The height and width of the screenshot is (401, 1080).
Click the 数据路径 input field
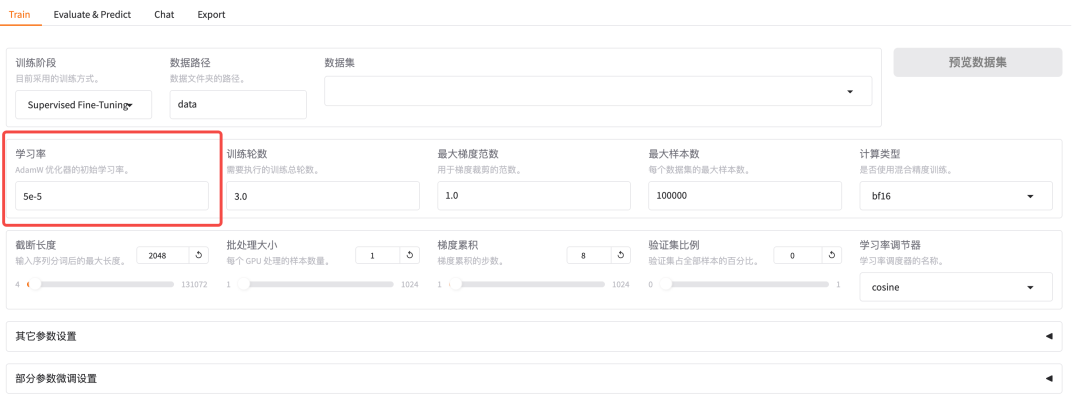tap(238, 105)
